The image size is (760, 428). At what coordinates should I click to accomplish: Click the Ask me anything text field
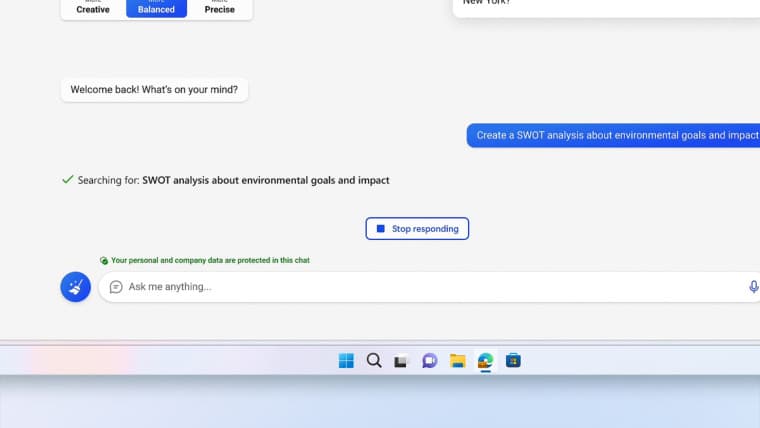pyautogui.click(x=430, y=287)
